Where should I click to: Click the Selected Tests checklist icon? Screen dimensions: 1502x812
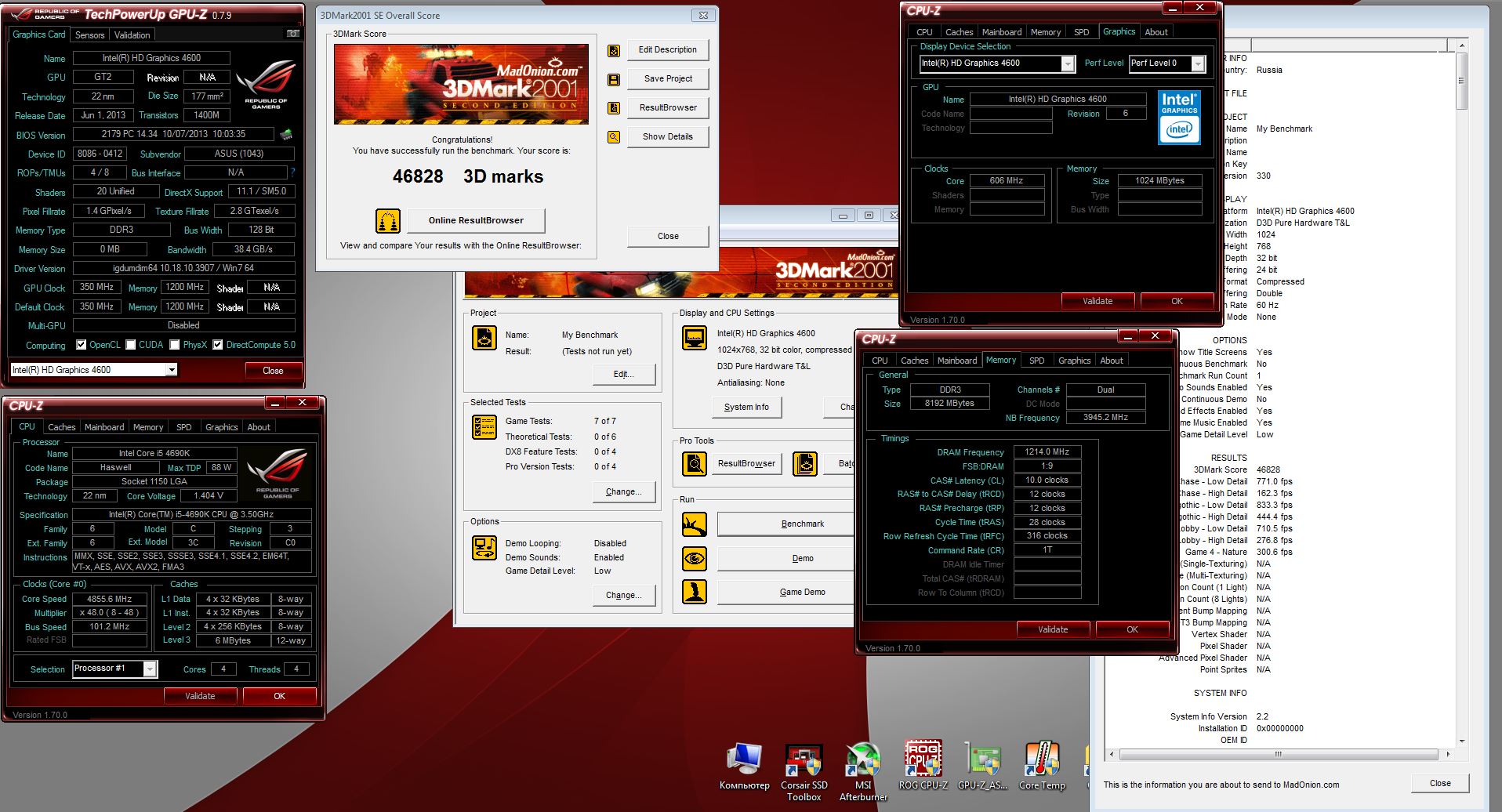tap(484, 427)
